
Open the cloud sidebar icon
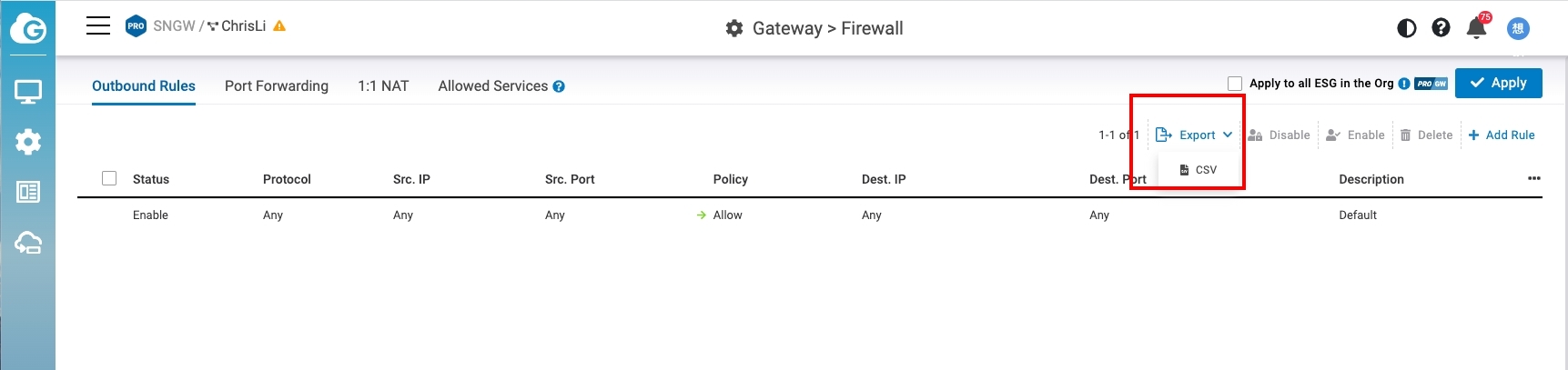click(28, 243)
